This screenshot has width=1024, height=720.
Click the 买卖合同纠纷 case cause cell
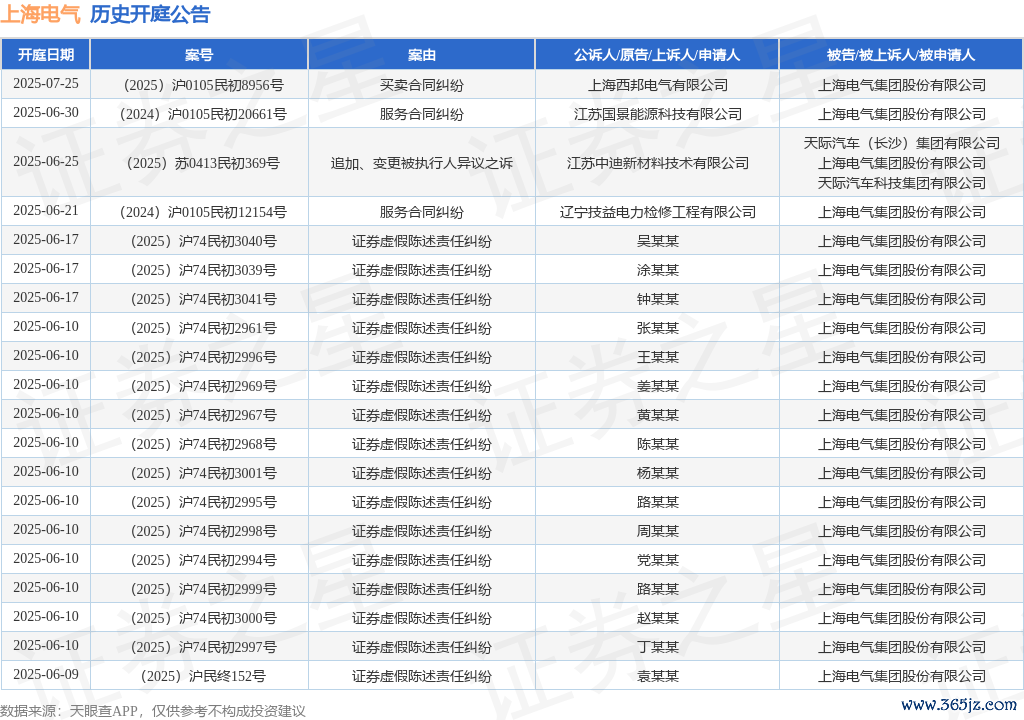(x=421, y=85)
